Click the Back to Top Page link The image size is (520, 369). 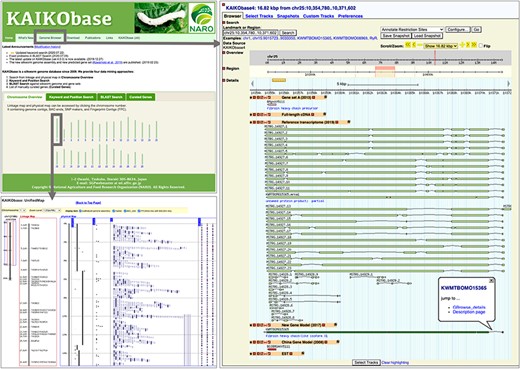click(x=88, y=203)
